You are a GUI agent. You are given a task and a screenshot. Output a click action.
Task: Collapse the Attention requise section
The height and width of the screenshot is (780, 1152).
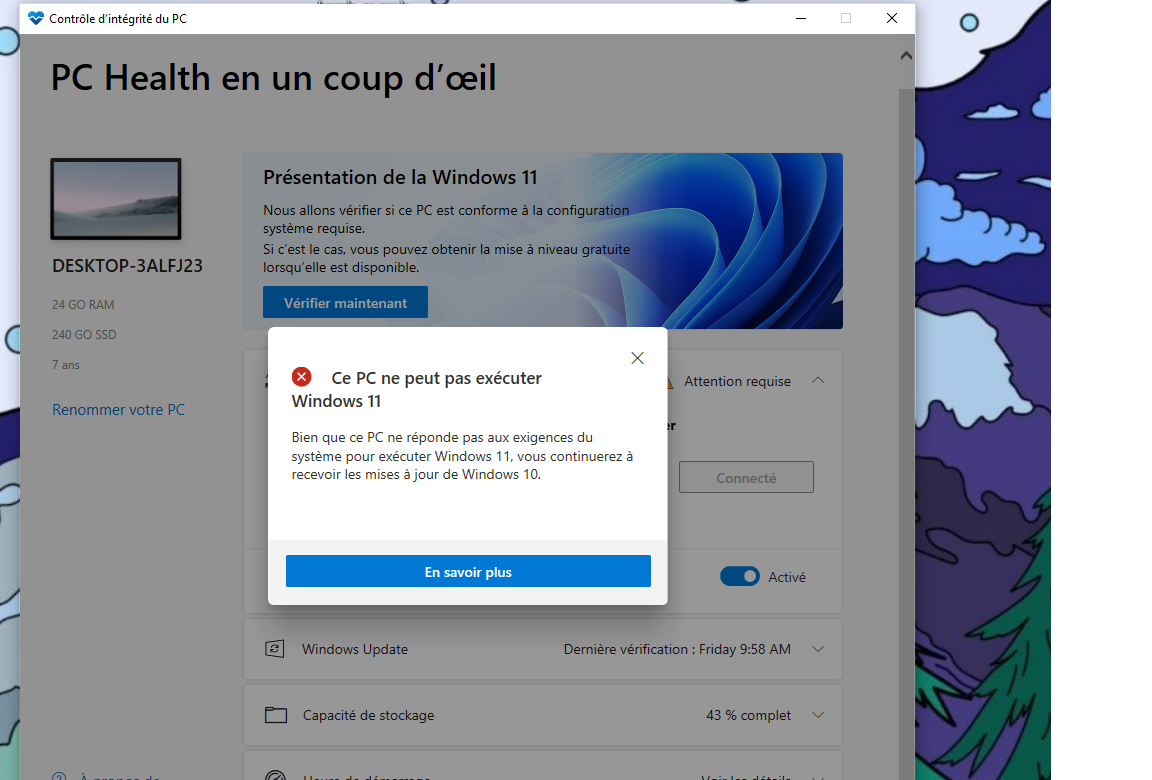coord(818,380)
